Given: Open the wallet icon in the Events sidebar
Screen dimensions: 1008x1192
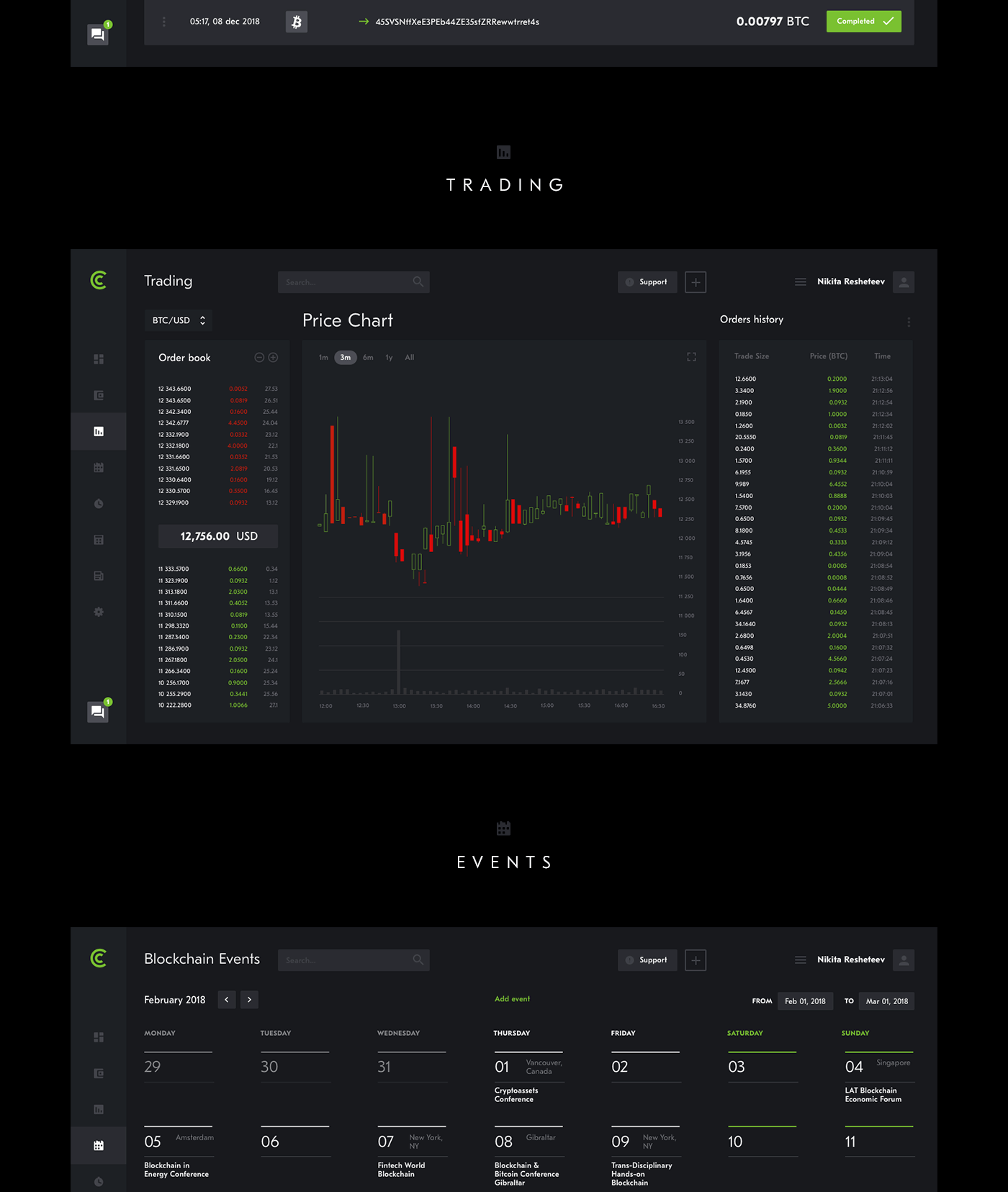Looking at the screenshot, I should coord(99,1073).
